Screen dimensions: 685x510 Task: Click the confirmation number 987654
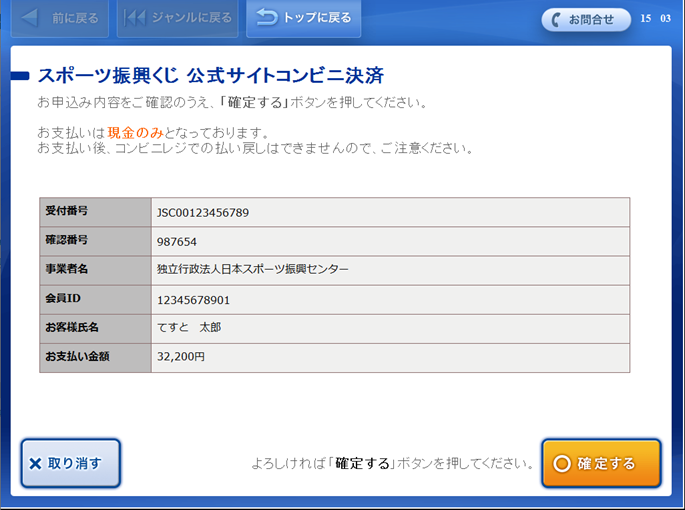(x=177, y=242)
